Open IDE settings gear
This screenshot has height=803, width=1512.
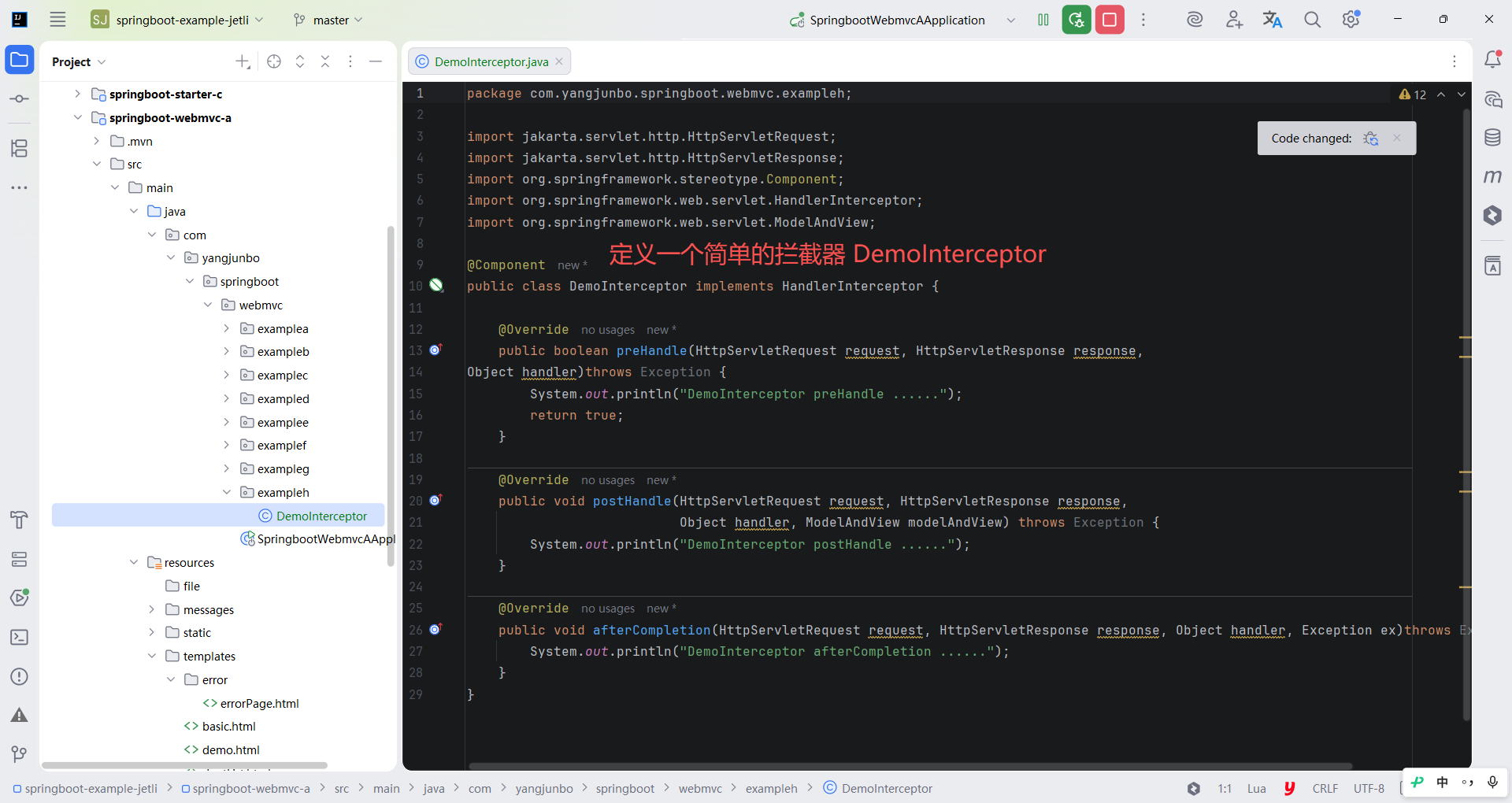(1351, 20)
